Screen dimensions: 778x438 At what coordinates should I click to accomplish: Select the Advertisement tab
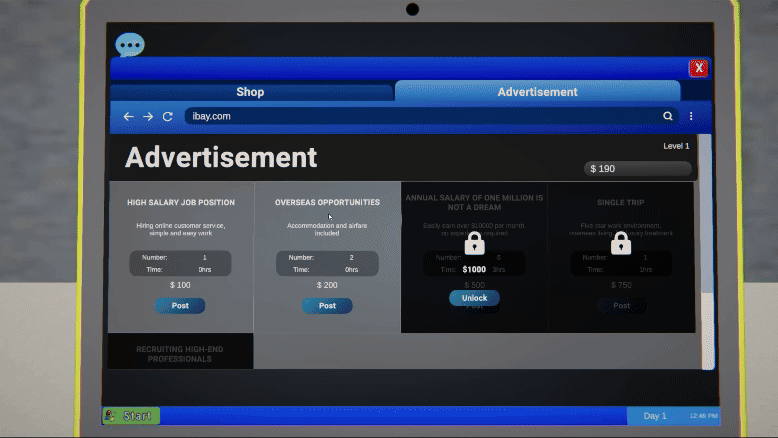537,92
